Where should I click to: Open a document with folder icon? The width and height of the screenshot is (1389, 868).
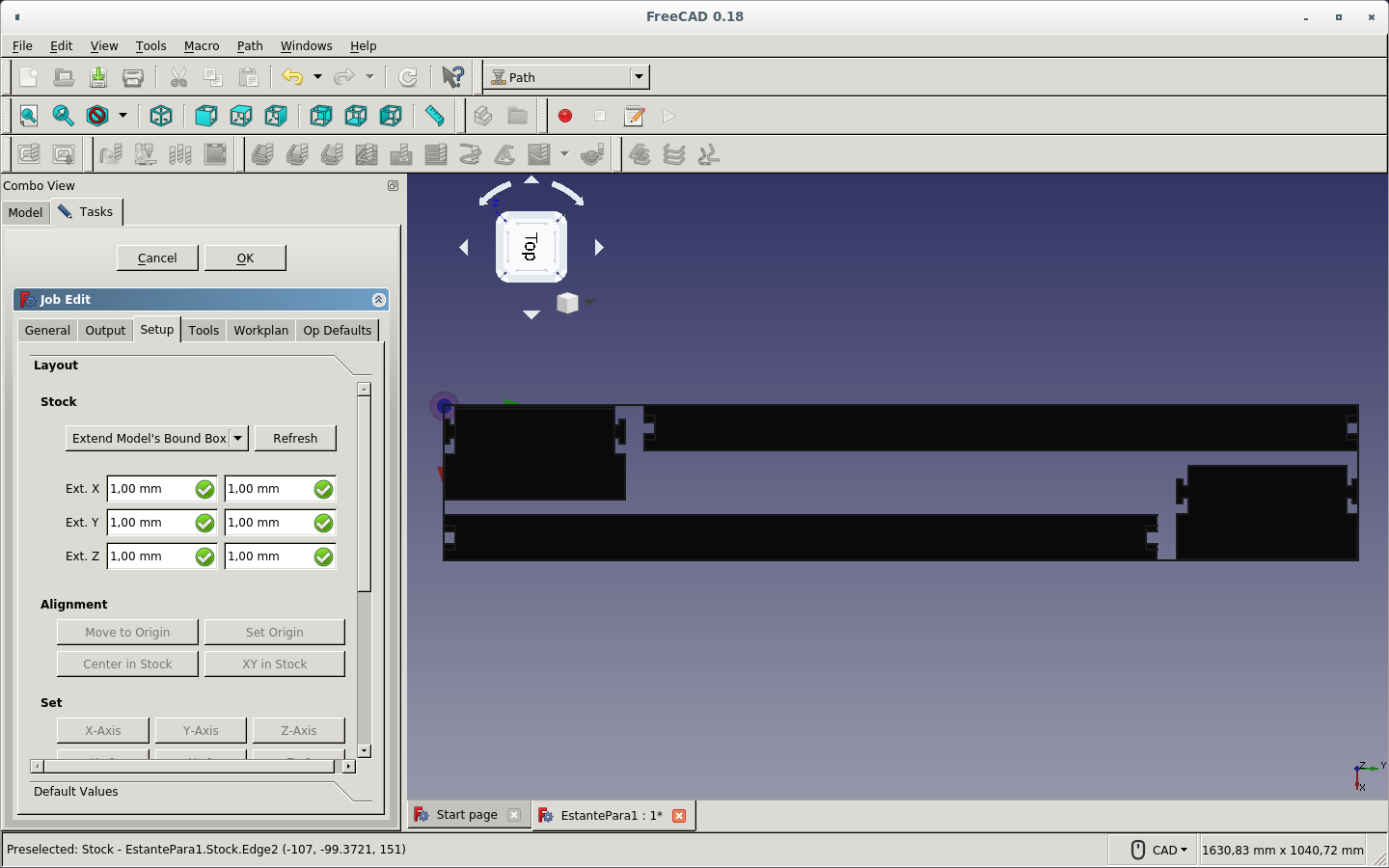(64, 77)
